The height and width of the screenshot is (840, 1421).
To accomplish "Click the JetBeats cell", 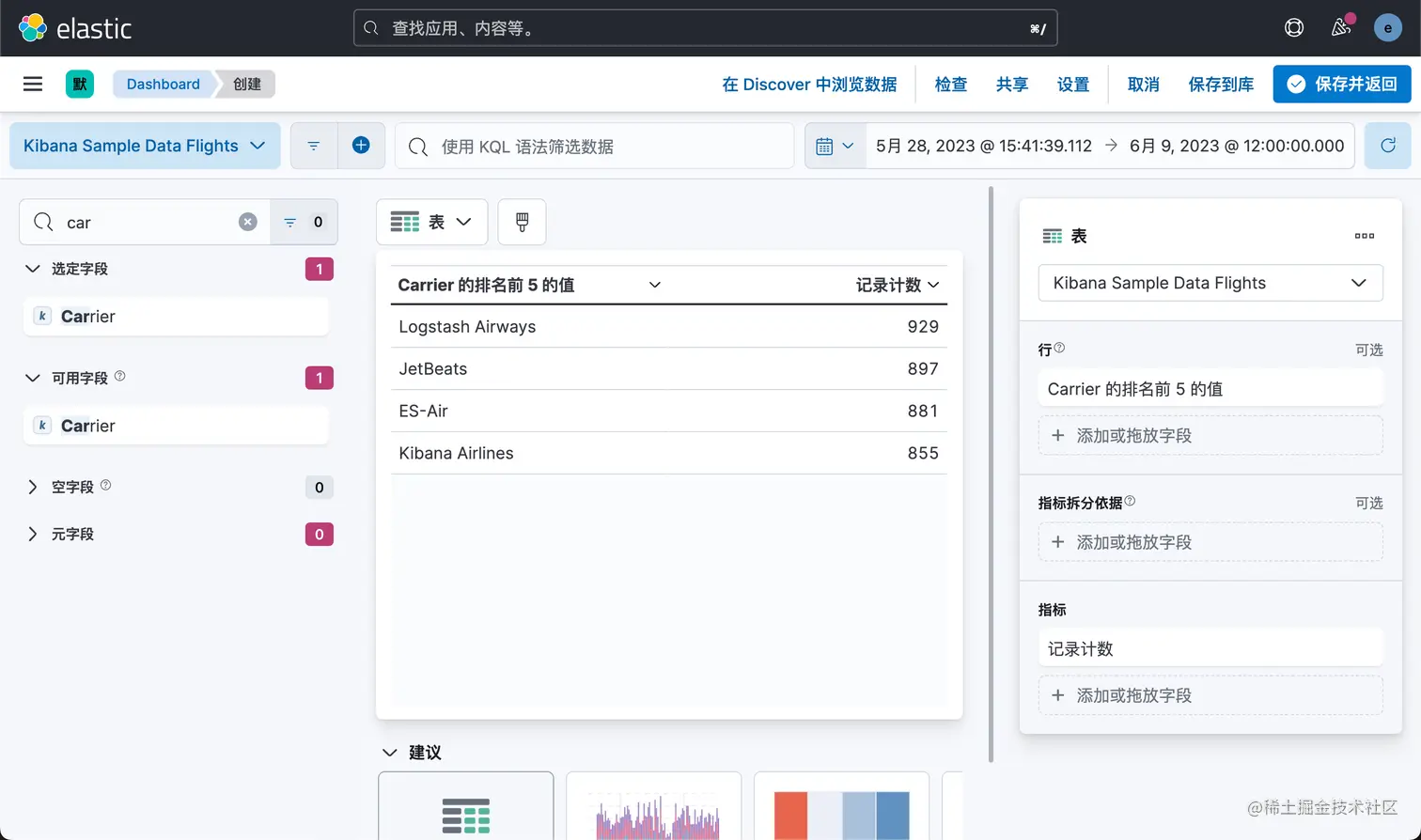I will (x=432, y=369).
